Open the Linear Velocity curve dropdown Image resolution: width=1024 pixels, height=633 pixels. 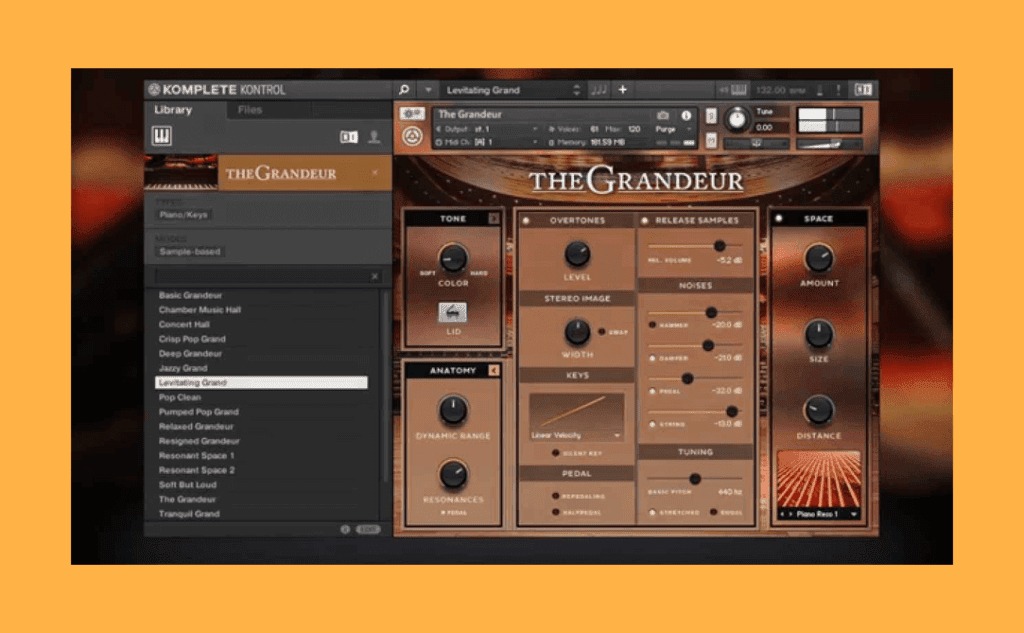576,436
